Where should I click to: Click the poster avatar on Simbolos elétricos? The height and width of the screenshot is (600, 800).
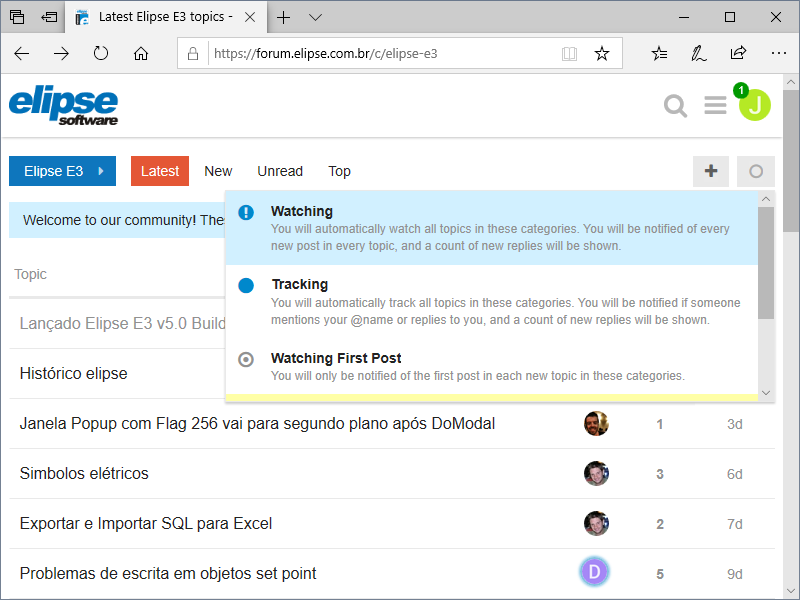[x=596, y=473]
